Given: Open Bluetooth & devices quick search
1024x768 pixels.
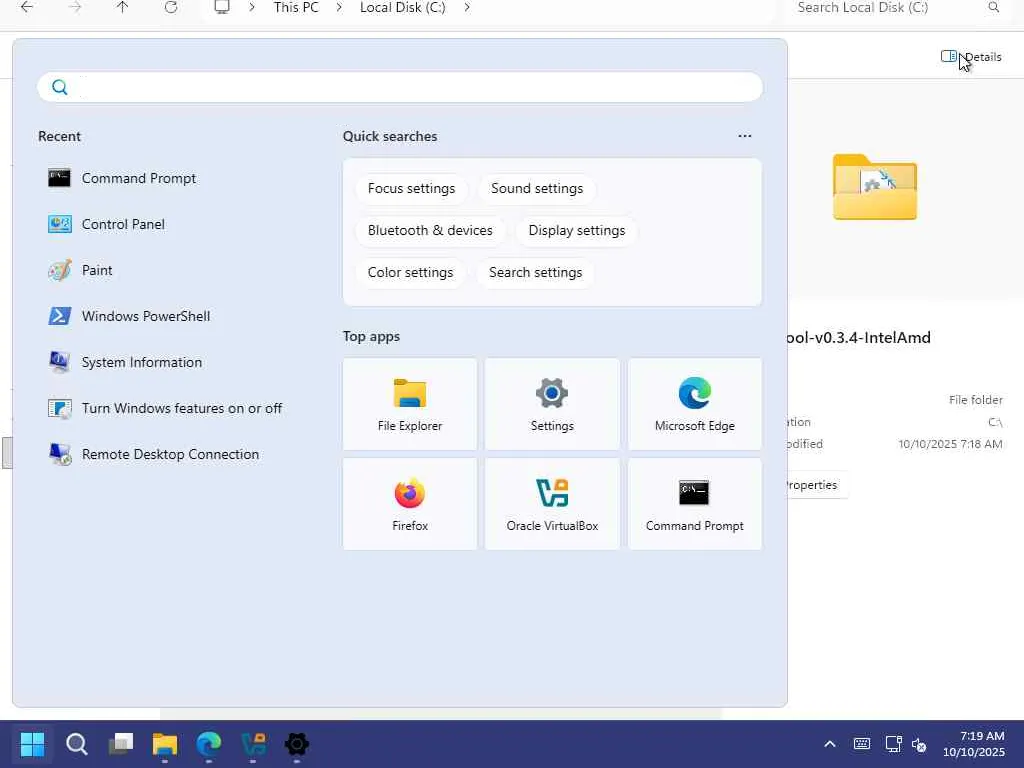Looking at the screenshot, I should click(430, 231).
